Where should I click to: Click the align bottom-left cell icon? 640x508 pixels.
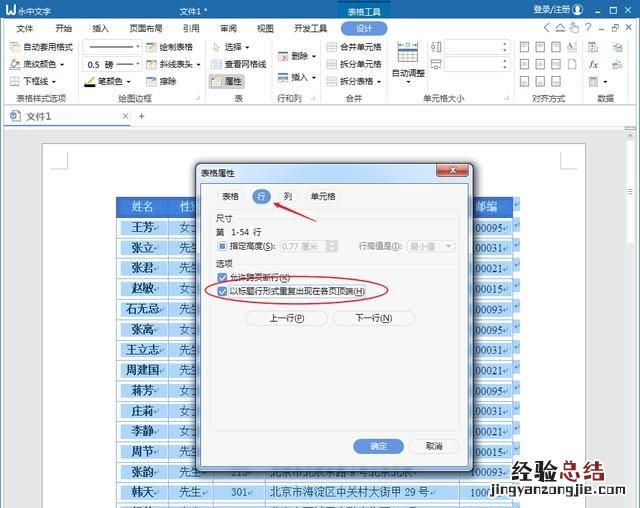point(524,81)
